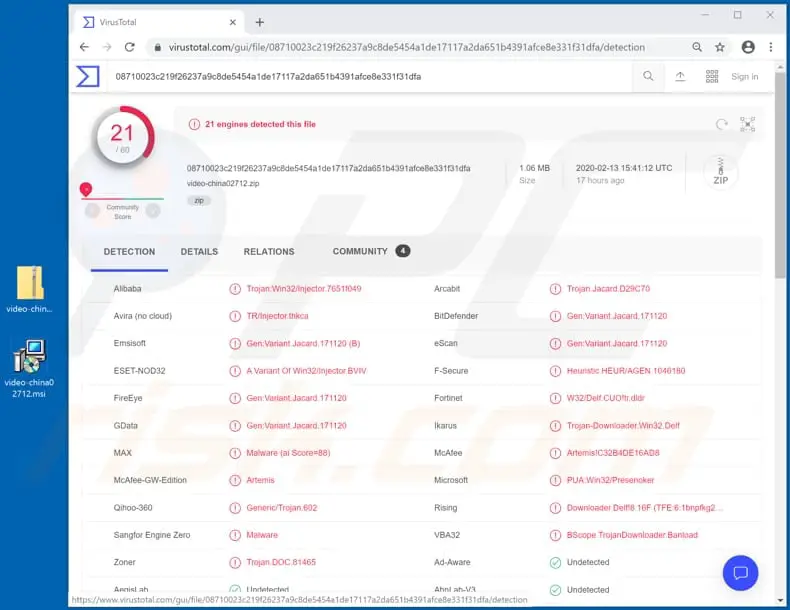
Task: Click the Qihoo-360 engine name
Action: [x=133, y=508]
